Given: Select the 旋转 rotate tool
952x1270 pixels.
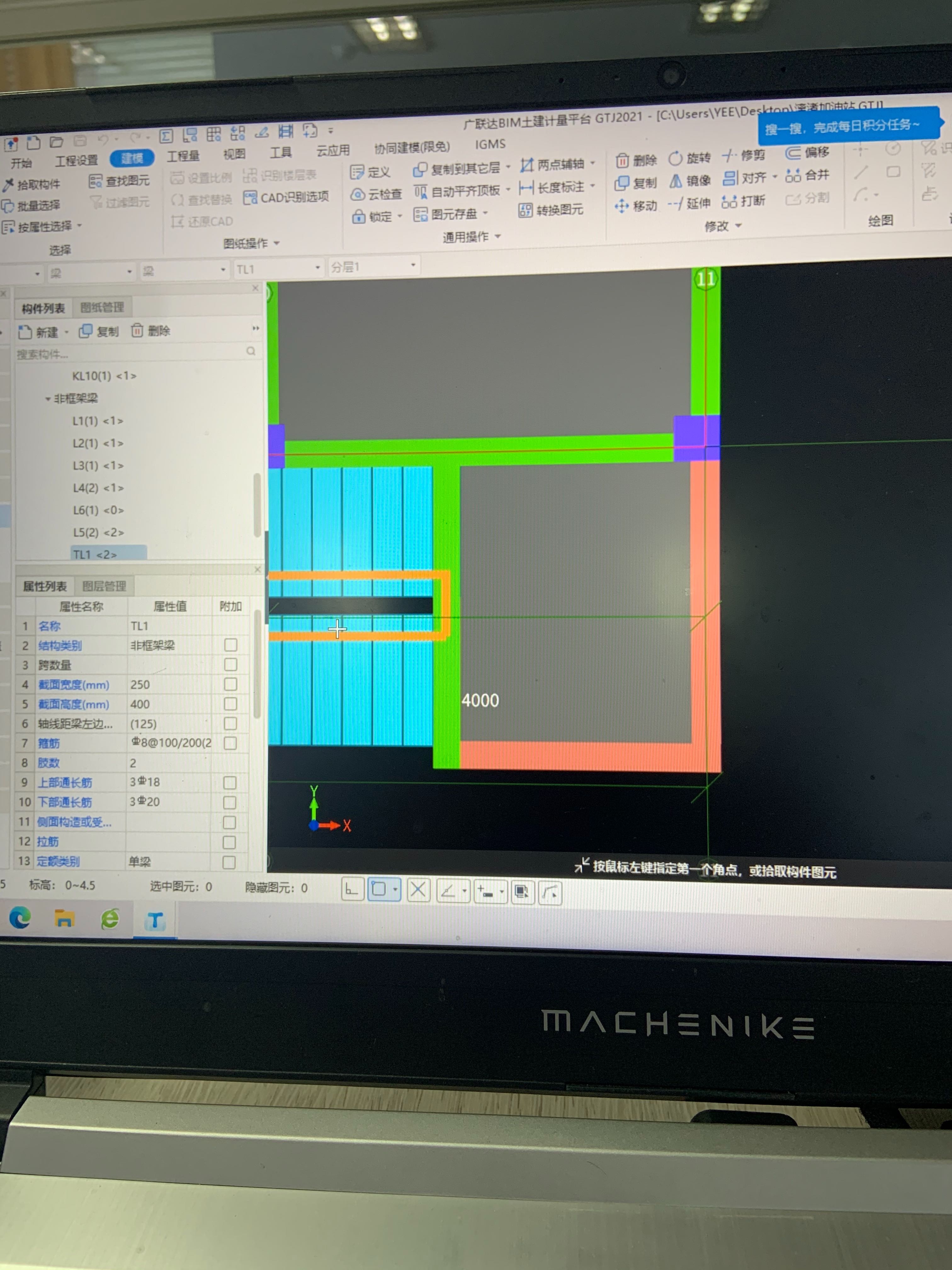Looking at the screenshot, I should [x=690, y=158].
